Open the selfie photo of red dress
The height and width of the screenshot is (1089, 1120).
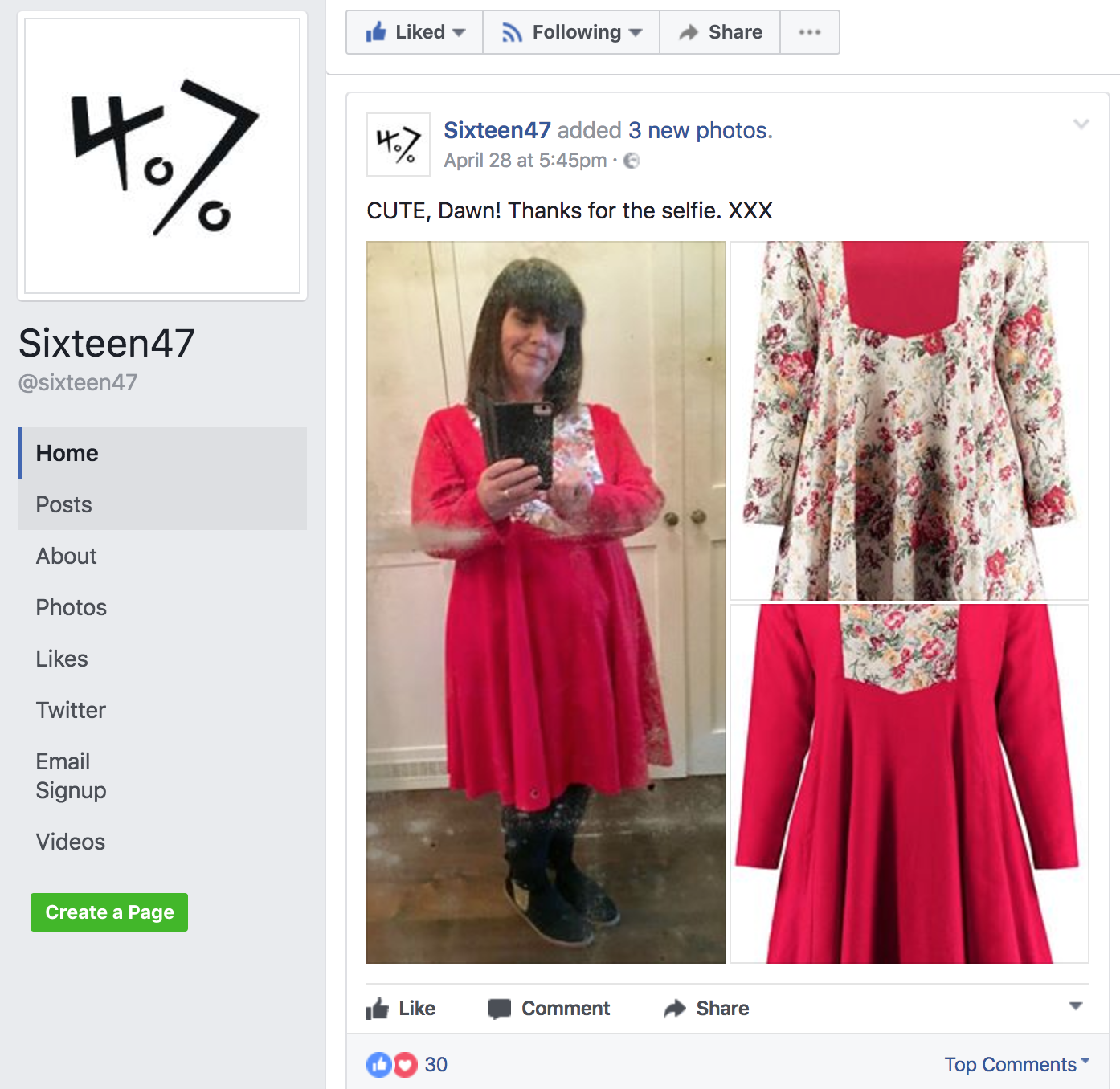coord(546,602)
